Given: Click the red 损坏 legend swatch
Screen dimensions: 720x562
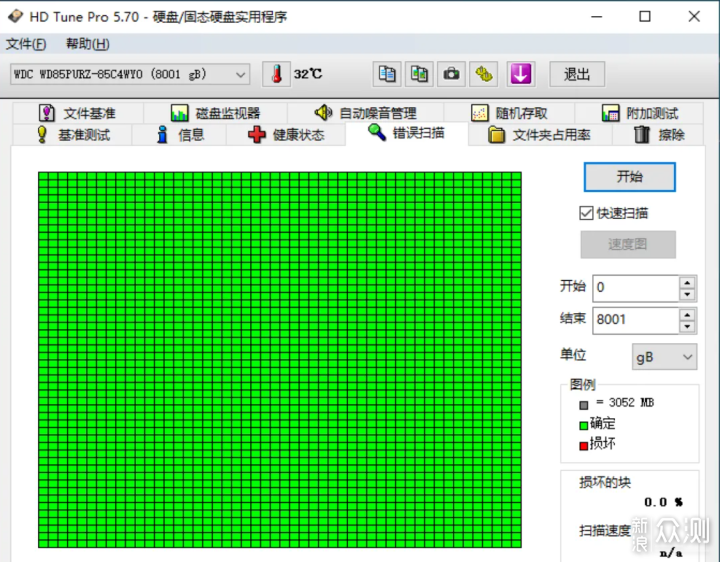Looking at the screenshot, I should pyautogui.click(x=584, y=446).
